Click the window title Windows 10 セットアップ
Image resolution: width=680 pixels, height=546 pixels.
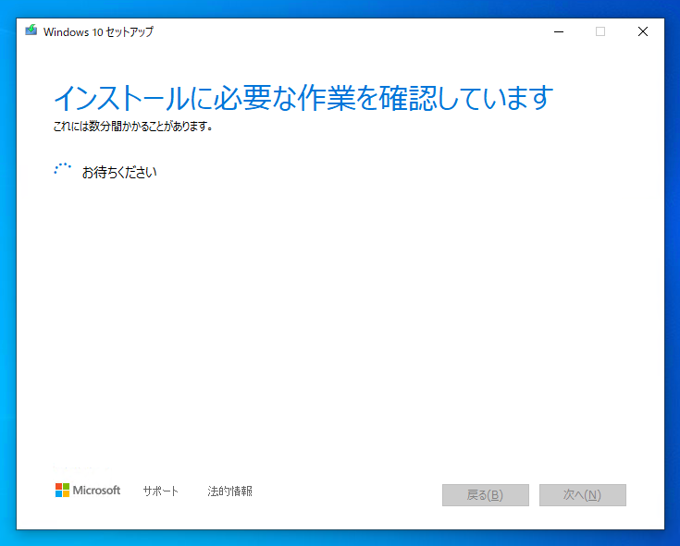pos(98,32)
